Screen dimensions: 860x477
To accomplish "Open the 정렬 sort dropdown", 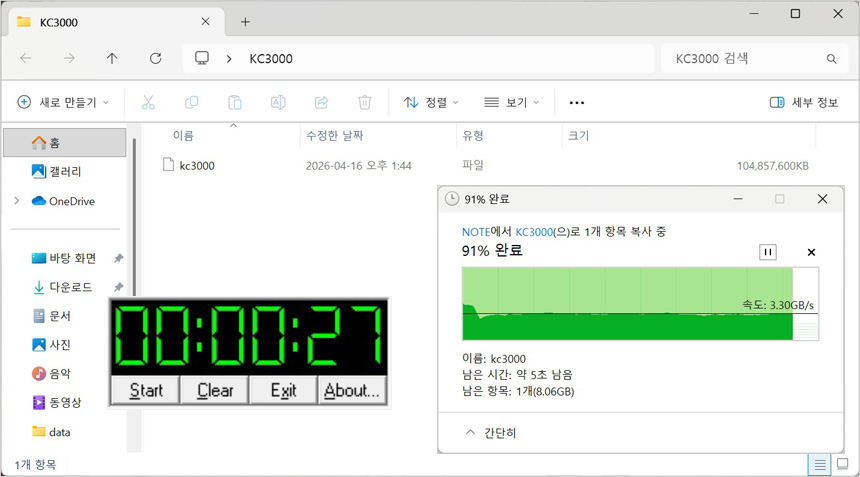I will point(431,102).
